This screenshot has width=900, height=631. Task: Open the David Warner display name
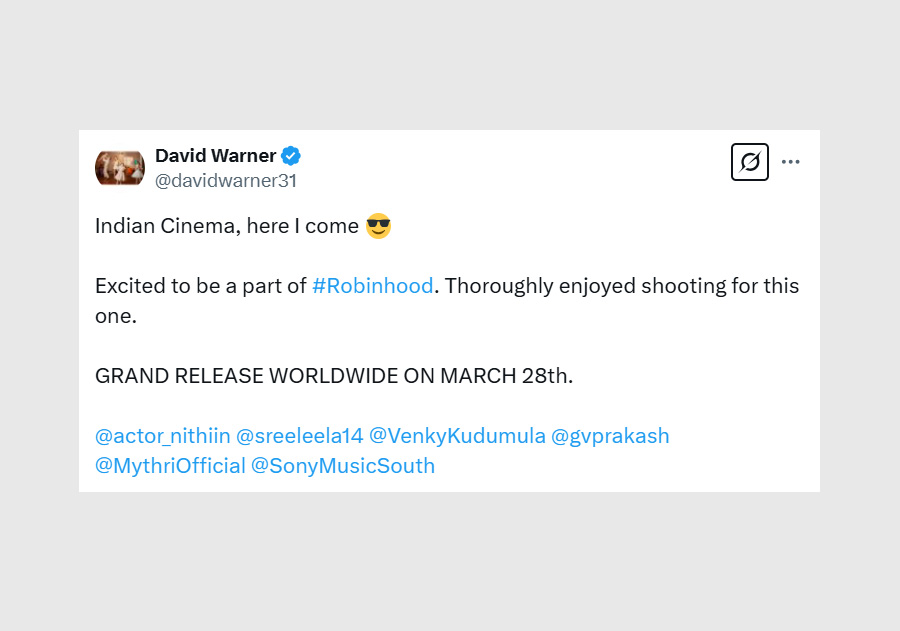(215, 156)
